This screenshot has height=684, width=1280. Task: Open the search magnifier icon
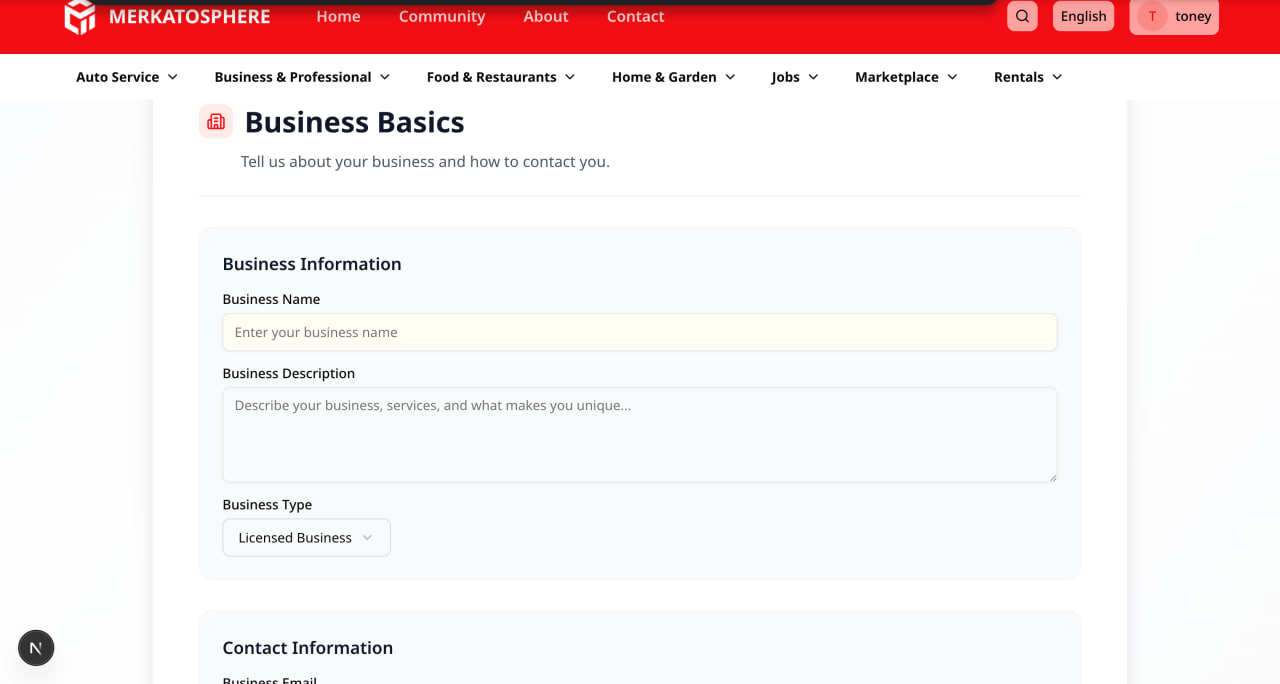point(1022,16)
